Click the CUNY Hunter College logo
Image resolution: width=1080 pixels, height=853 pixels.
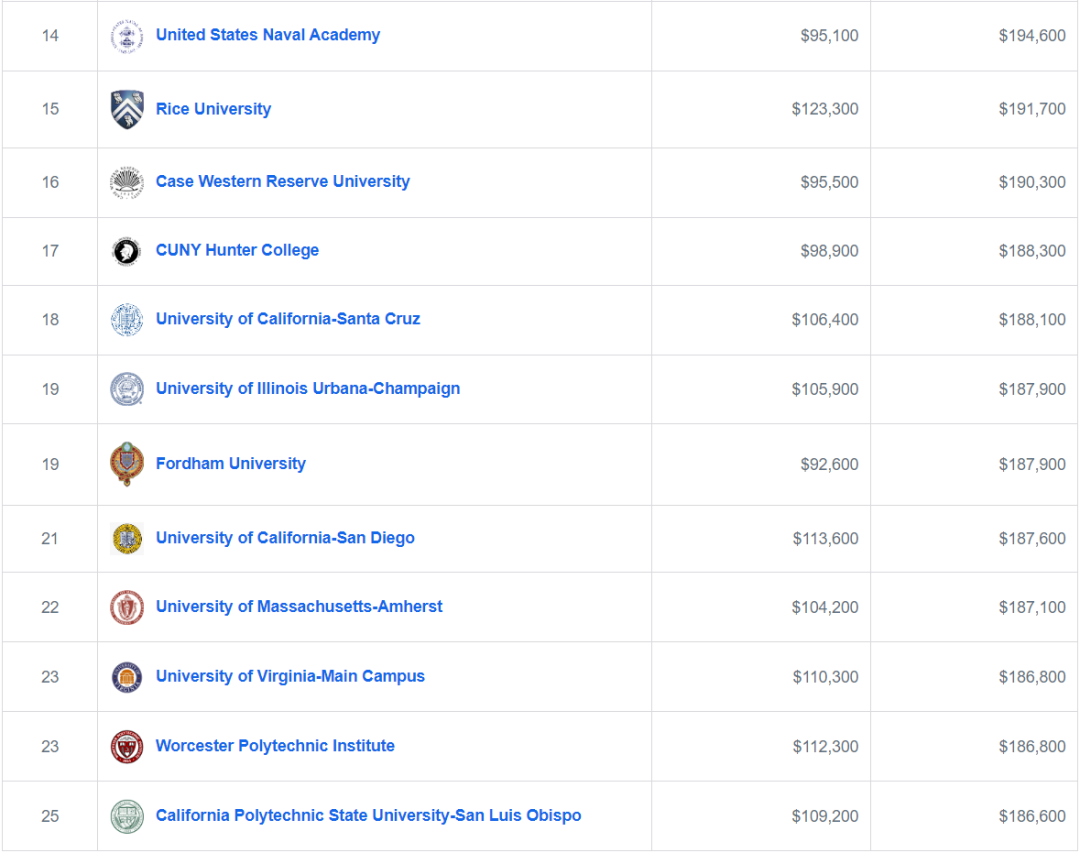(127, 251)
